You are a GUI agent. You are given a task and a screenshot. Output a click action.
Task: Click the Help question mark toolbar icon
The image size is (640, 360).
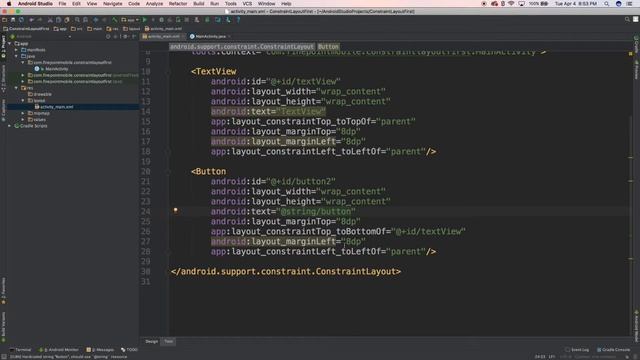pyautogui.click(x=238, y=20)
